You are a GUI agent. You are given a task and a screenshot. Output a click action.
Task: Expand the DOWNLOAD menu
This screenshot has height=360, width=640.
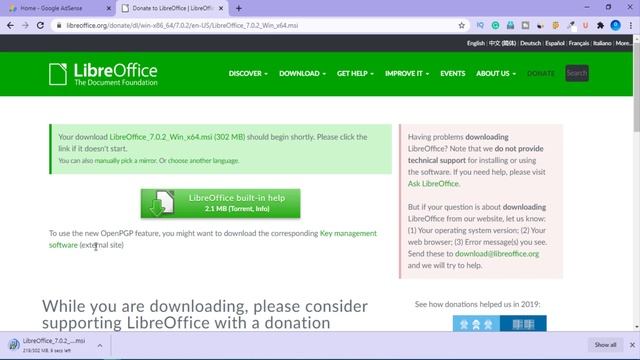click(302, 73)
